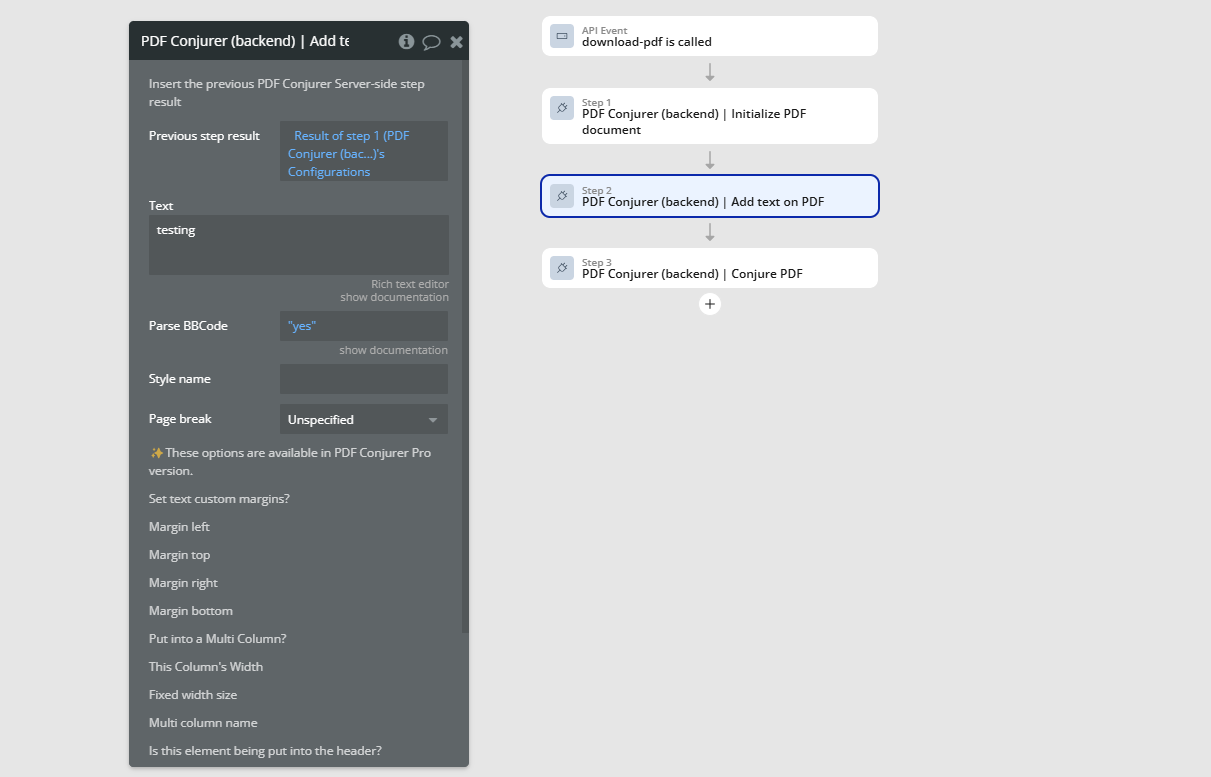
Task: Click the Style name input field
Action: tap(364, 379)
